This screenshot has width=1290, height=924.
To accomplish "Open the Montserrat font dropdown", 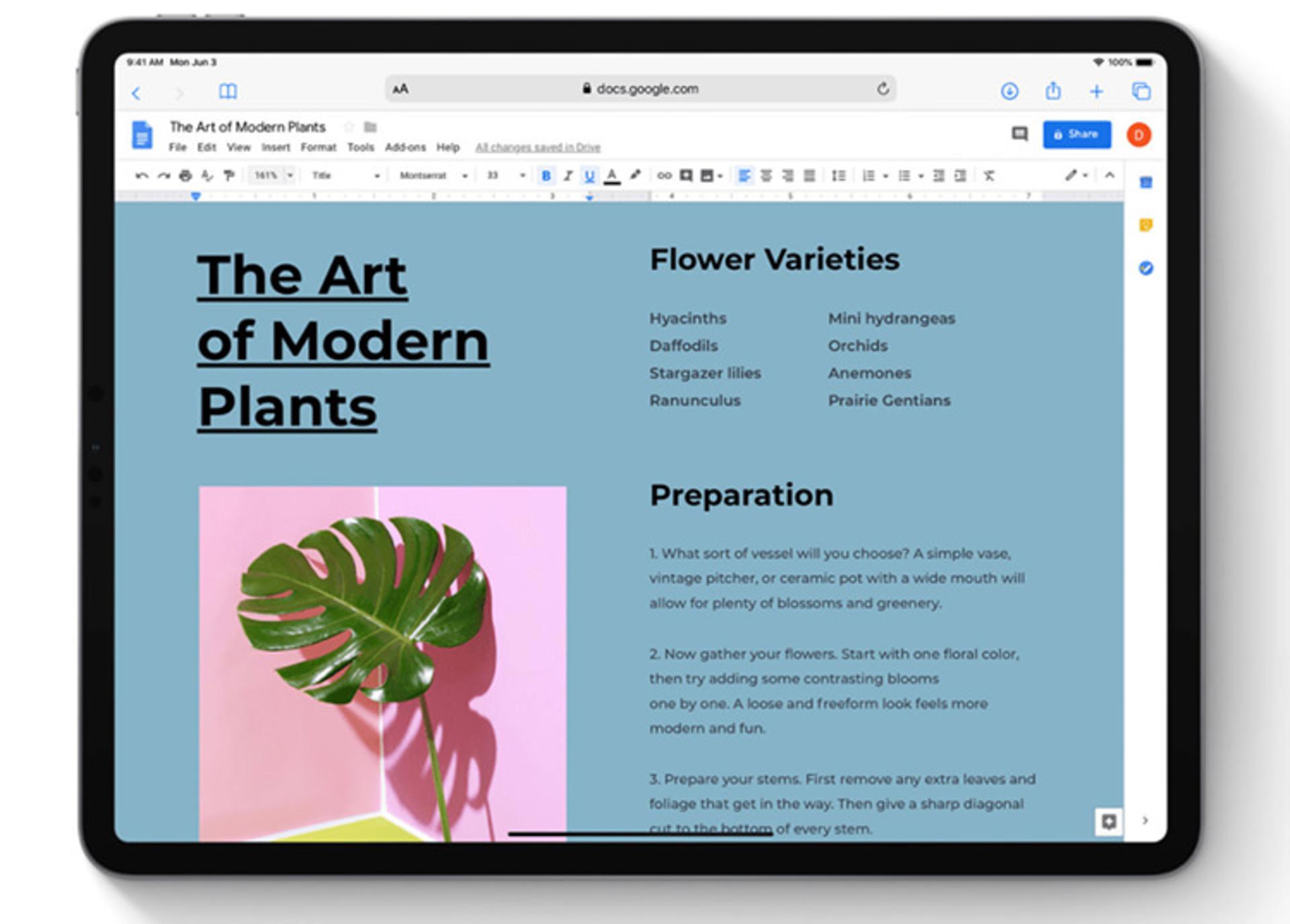I will tap(433, 175).
